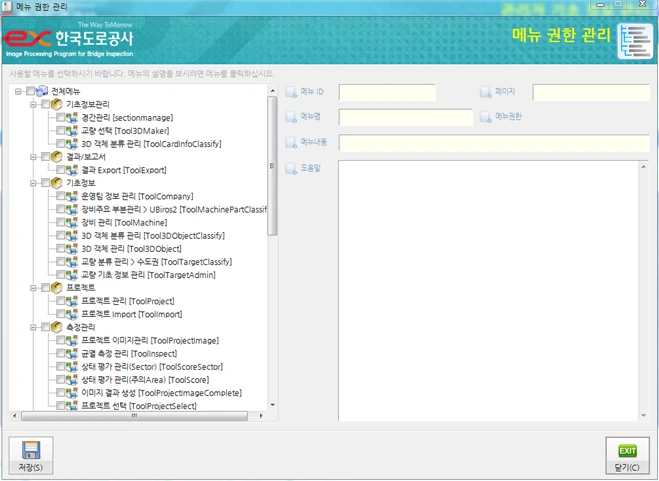Screen dimensions: 659x481
Task: Collapse the 기초정보관리 tree group
Action: coord(33,104)
